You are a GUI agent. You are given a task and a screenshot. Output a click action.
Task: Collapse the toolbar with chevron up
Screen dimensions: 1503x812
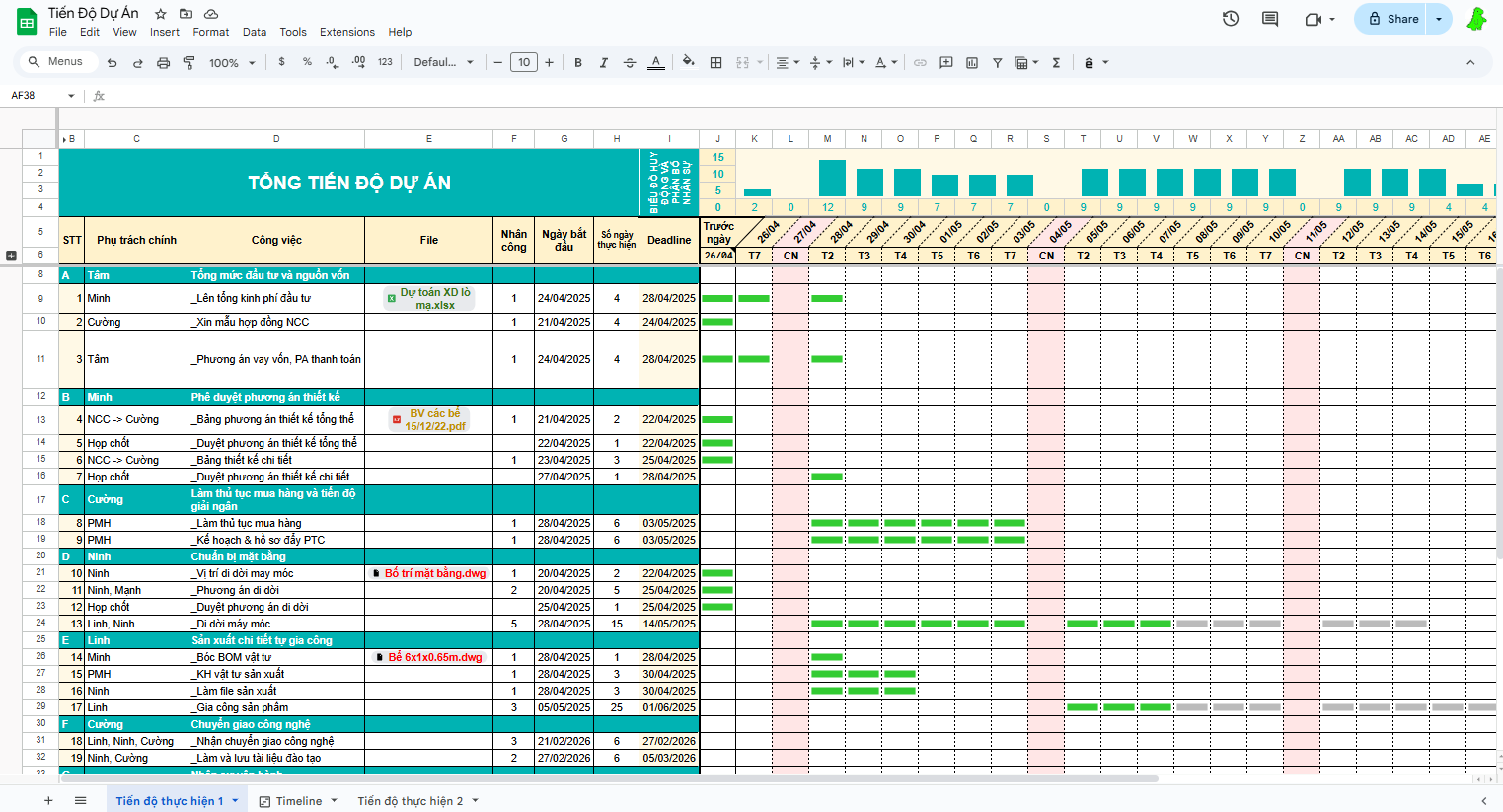[x=1470, y=62]
